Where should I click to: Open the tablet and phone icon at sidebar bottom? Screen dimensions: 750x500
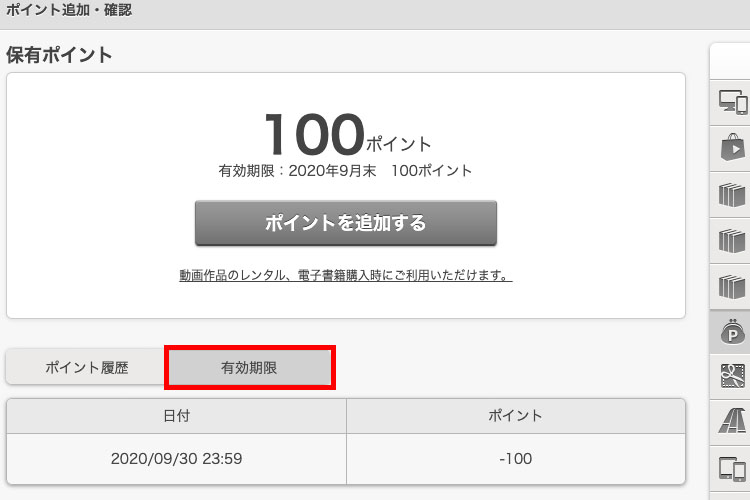(733, 467)
